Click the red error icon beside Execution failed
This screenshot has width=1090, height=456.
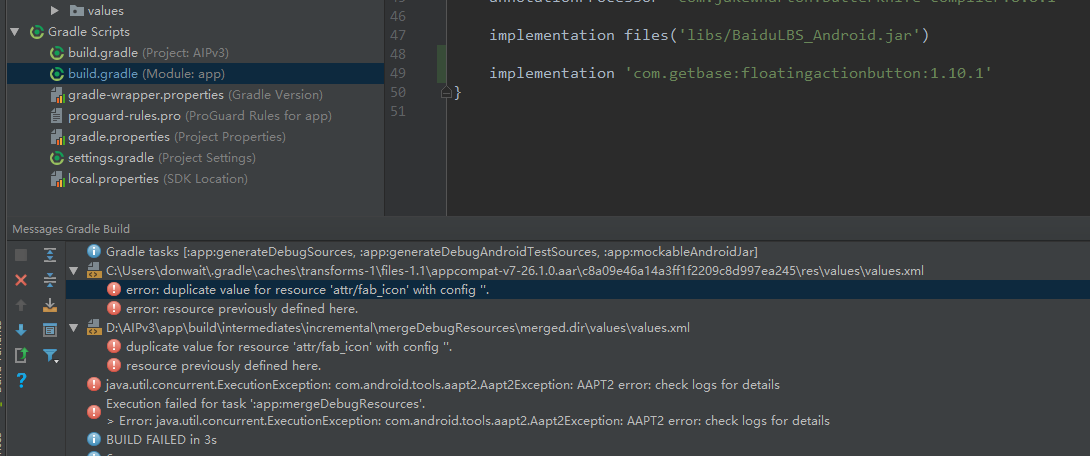click(94, 412)
